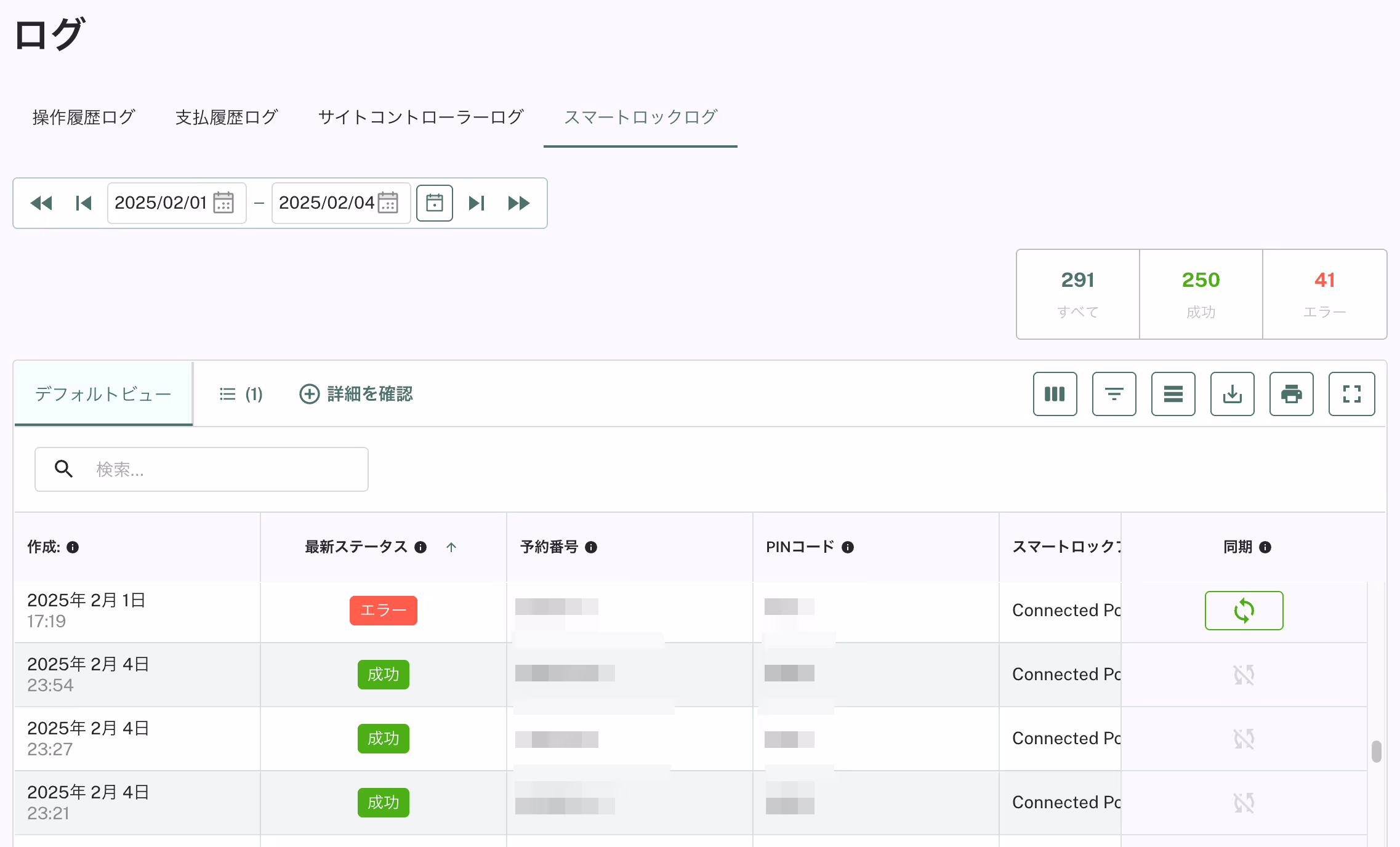
Task: Switch to 操作履歴ログ tab
Action: pyautogui.click(x=84, y=117)
